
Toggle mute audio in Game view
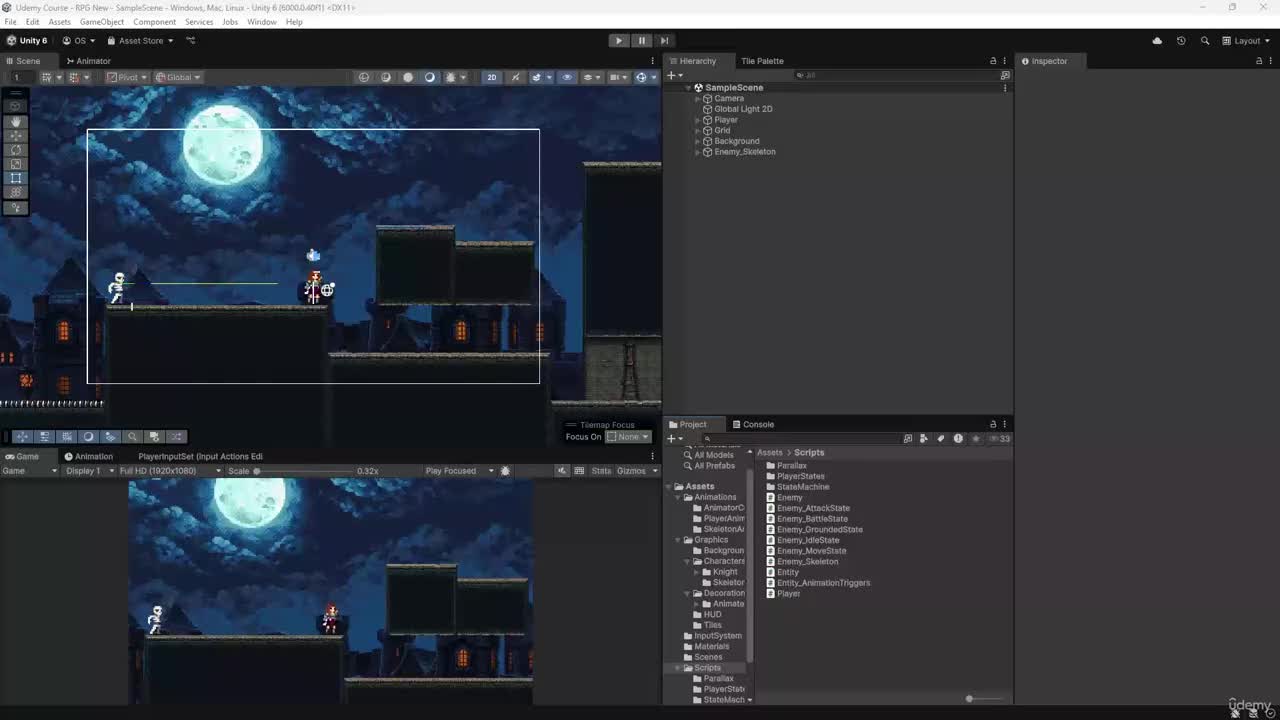coord(562,471)
